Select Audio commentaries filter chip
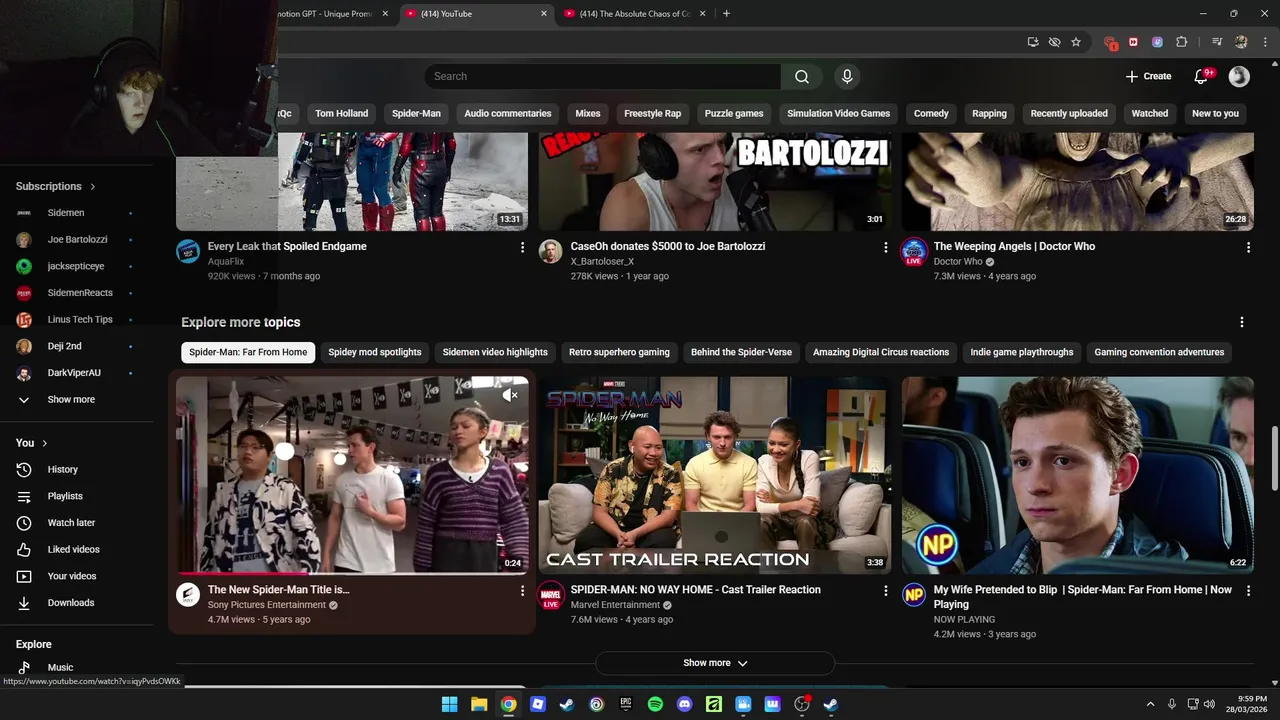Viewport: 1280px width, 720px height. [508, 114]
